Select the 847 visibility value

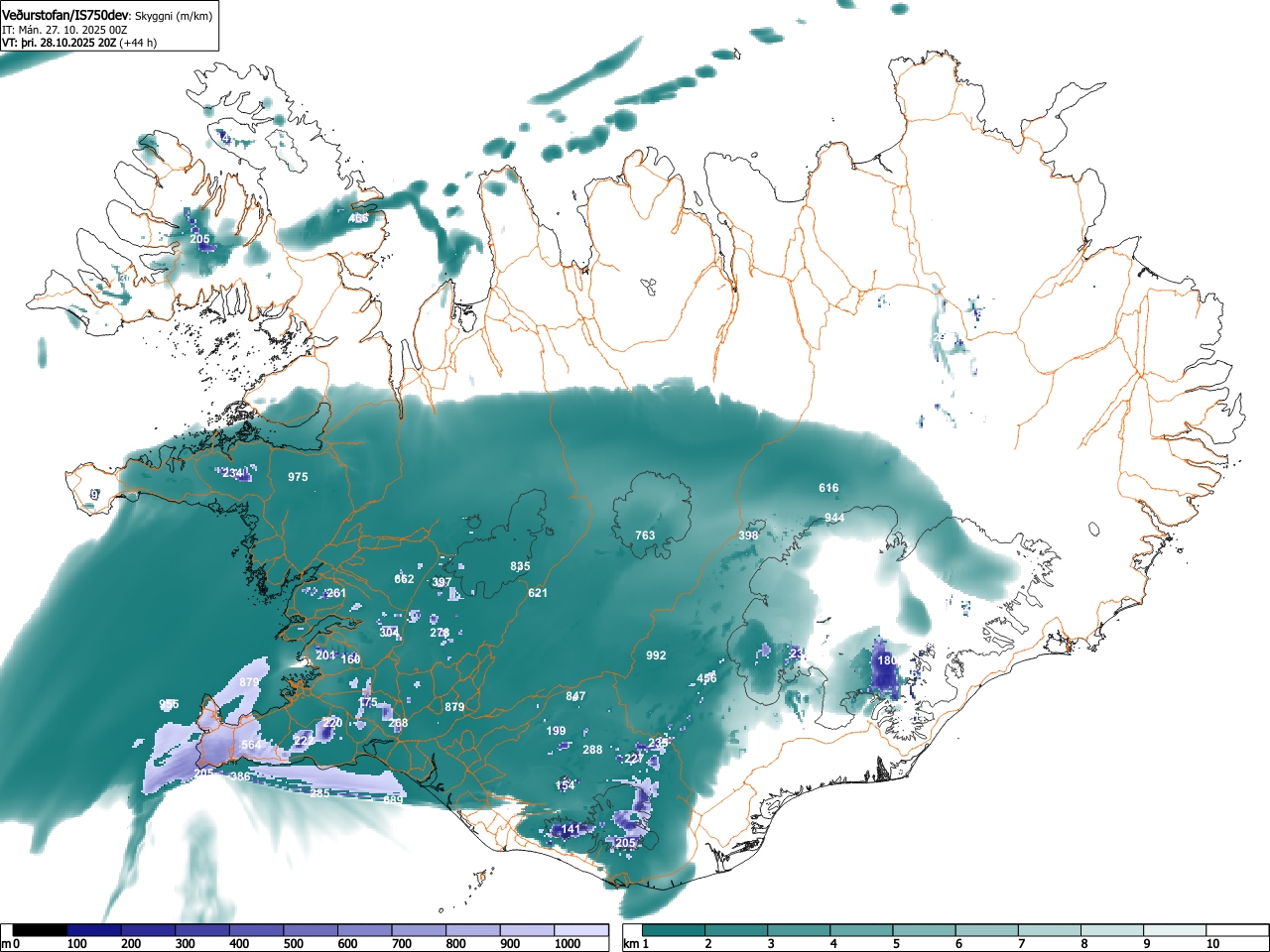click(575, 696)
